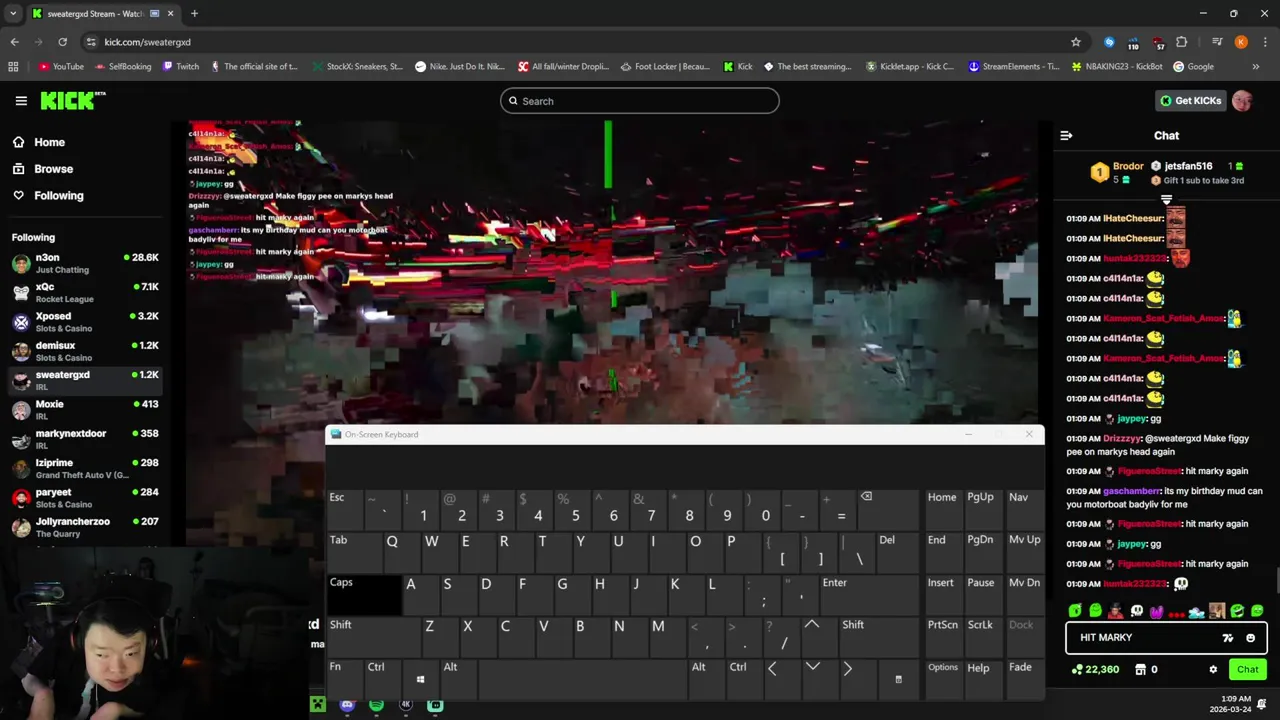Click Esc key on On-Screen Keyboard
The image size is (1280, 720).
[x=344, y=510]
